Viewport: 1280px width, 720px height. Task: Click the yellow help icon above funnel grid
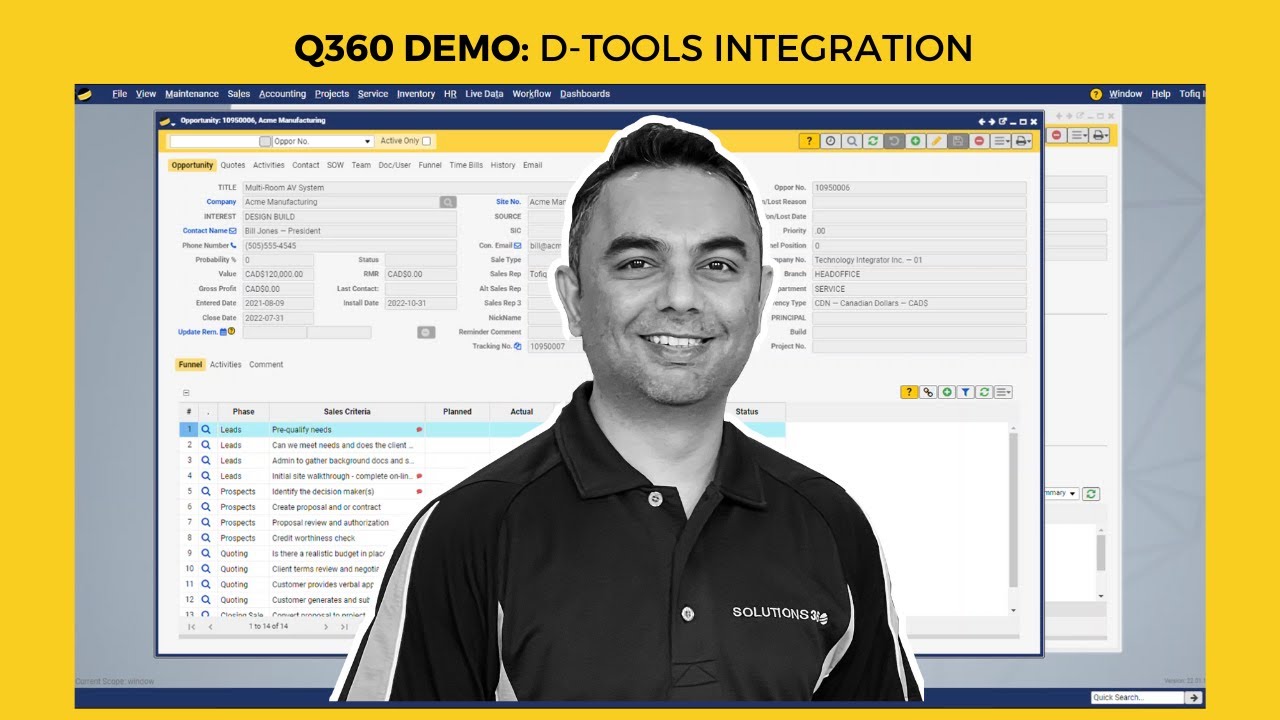(x=909, y=392)
